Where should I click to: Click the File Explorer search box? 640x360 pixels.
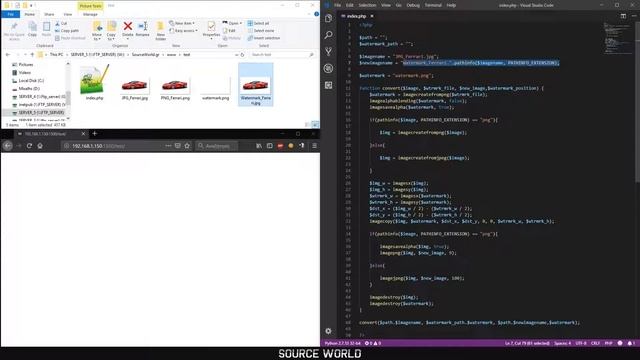pyautogui.click(x=282, y=55)
